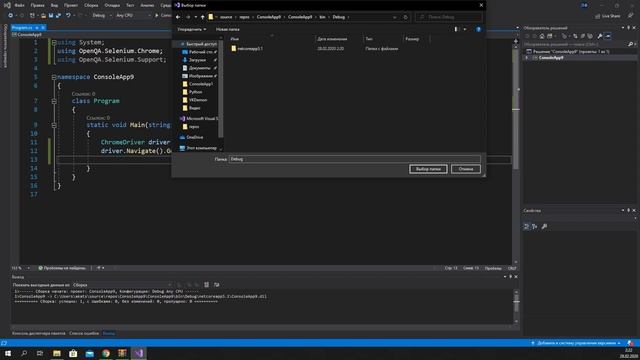Open Рабочий стол in sidebar
The height and width of the screenshot is (360, 640).
tap(199, 52)
